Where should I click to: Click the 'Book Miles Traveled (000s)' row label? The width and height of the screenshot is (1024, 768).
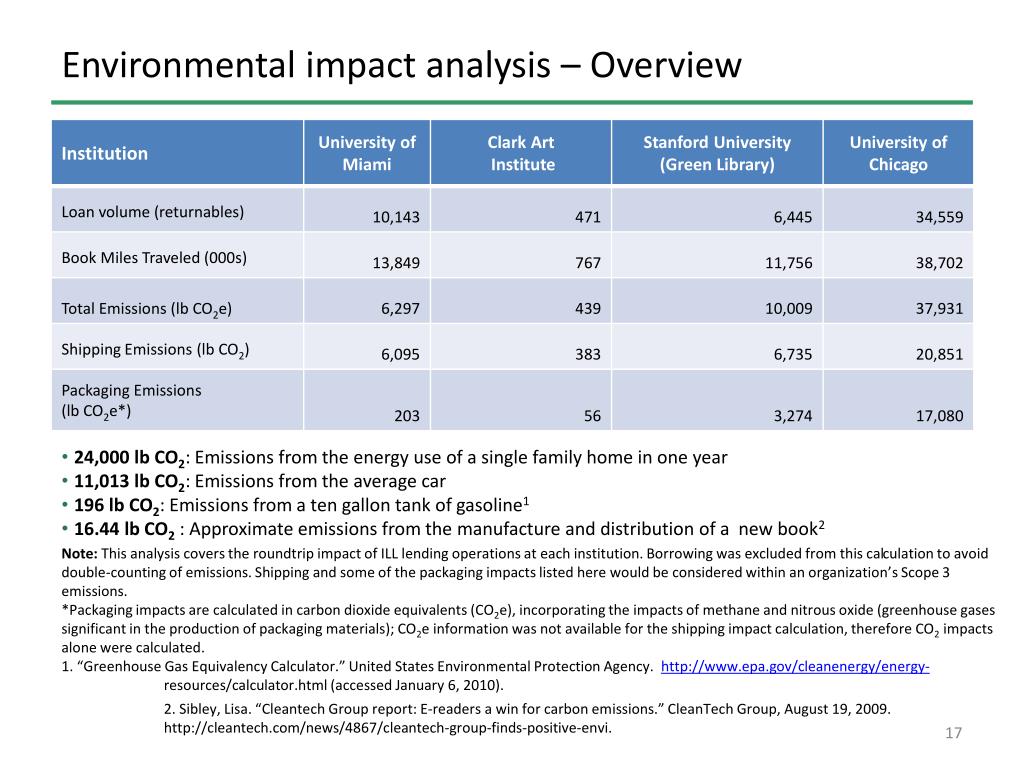point(154,258)
